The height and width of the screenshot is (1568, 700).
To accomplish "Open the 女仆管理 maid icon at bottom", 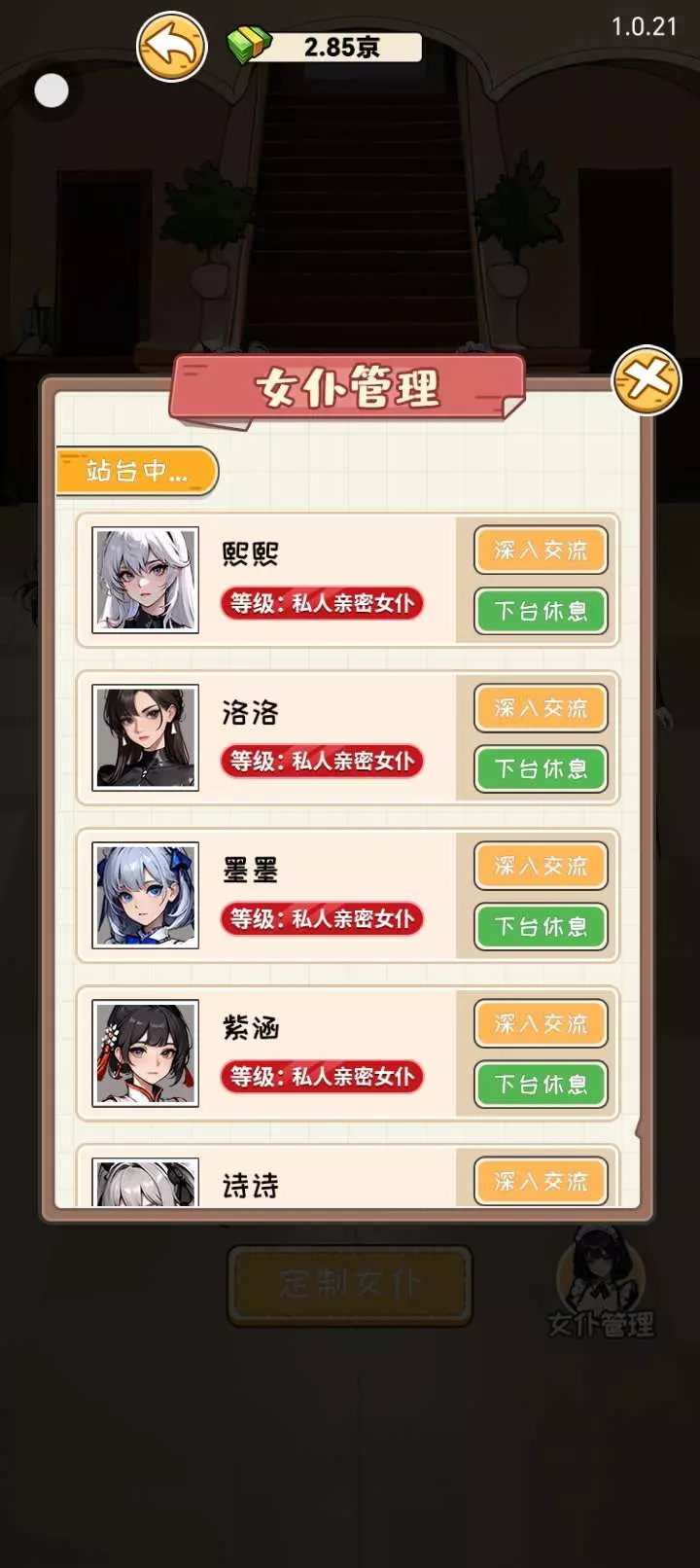I will (x=600, y=1282).
